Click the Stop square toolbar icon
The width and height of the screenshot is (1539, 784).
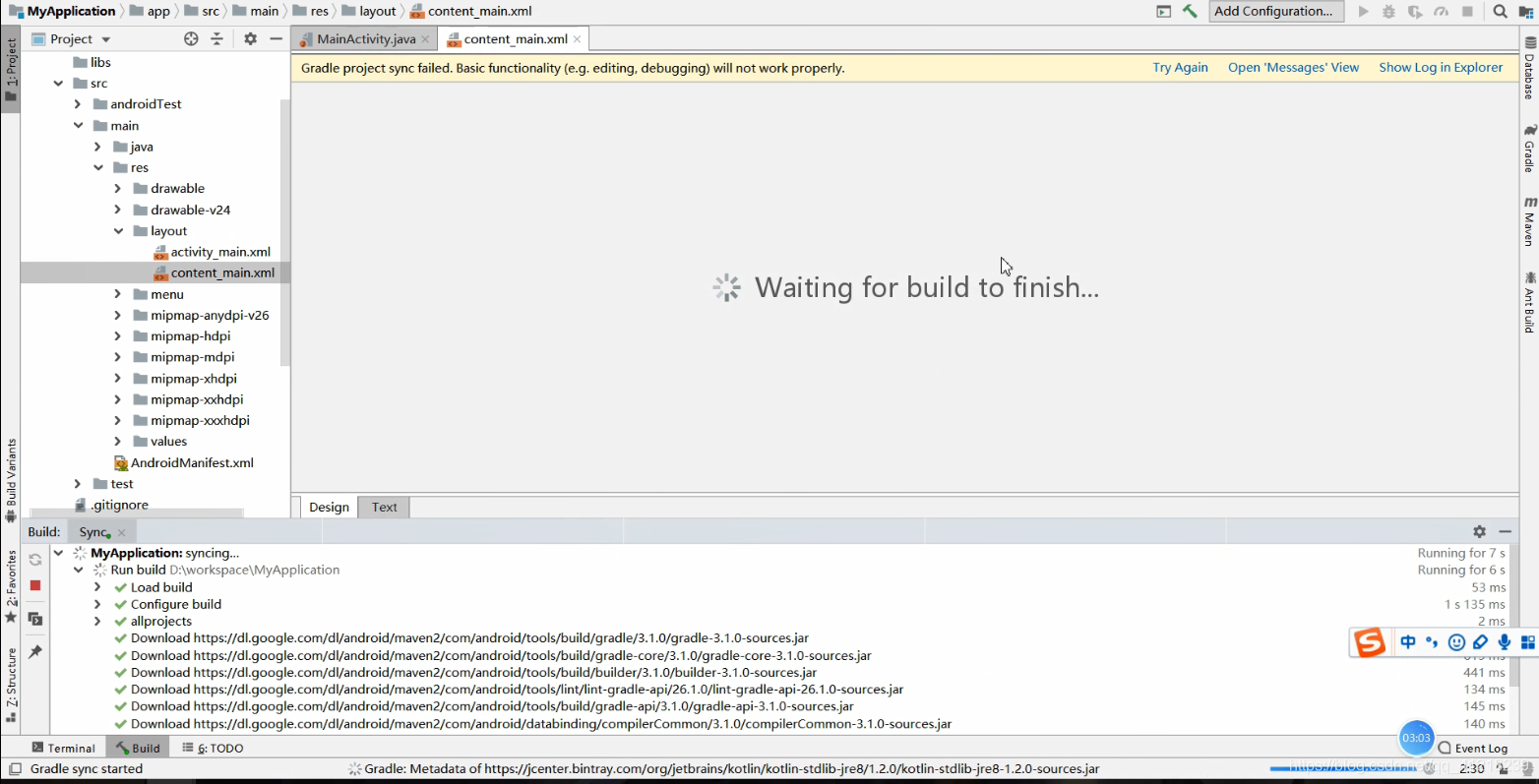[x=1467, y=12]
